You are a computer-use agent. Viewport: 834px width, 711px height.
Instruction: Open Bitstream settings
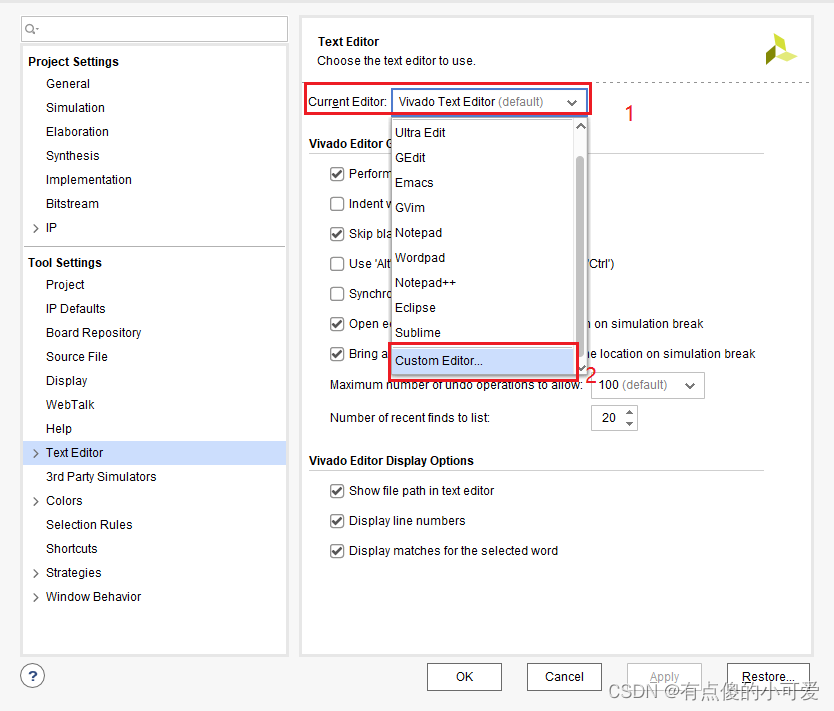72,204
